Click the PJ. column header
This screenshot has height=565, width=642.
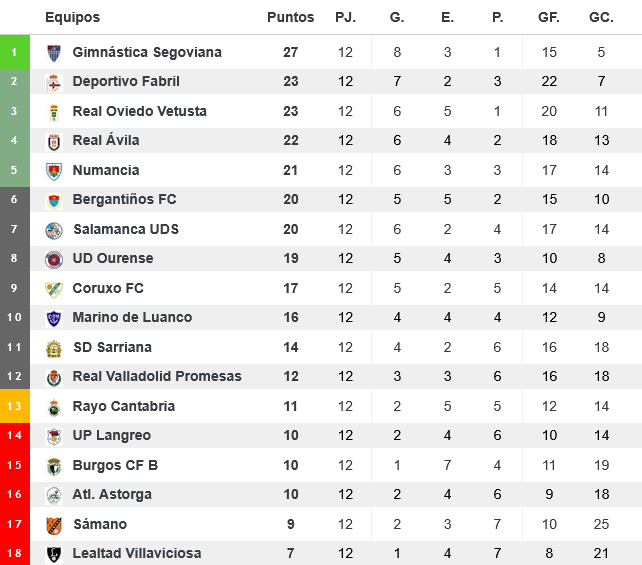pyautogui.click(x=345, y=17)
